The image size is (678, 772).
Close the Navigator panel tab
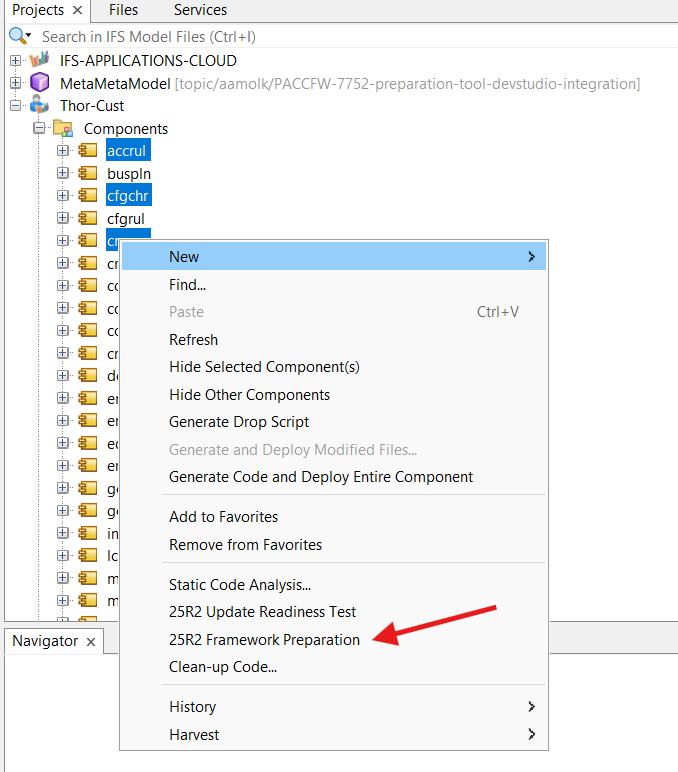tap(91, 642)
